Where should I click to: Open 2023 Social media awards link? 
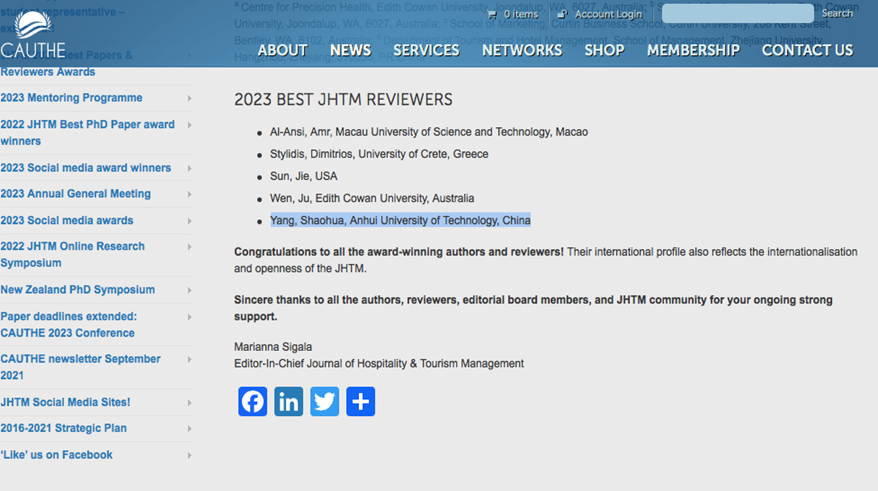(x=67, y=221)
